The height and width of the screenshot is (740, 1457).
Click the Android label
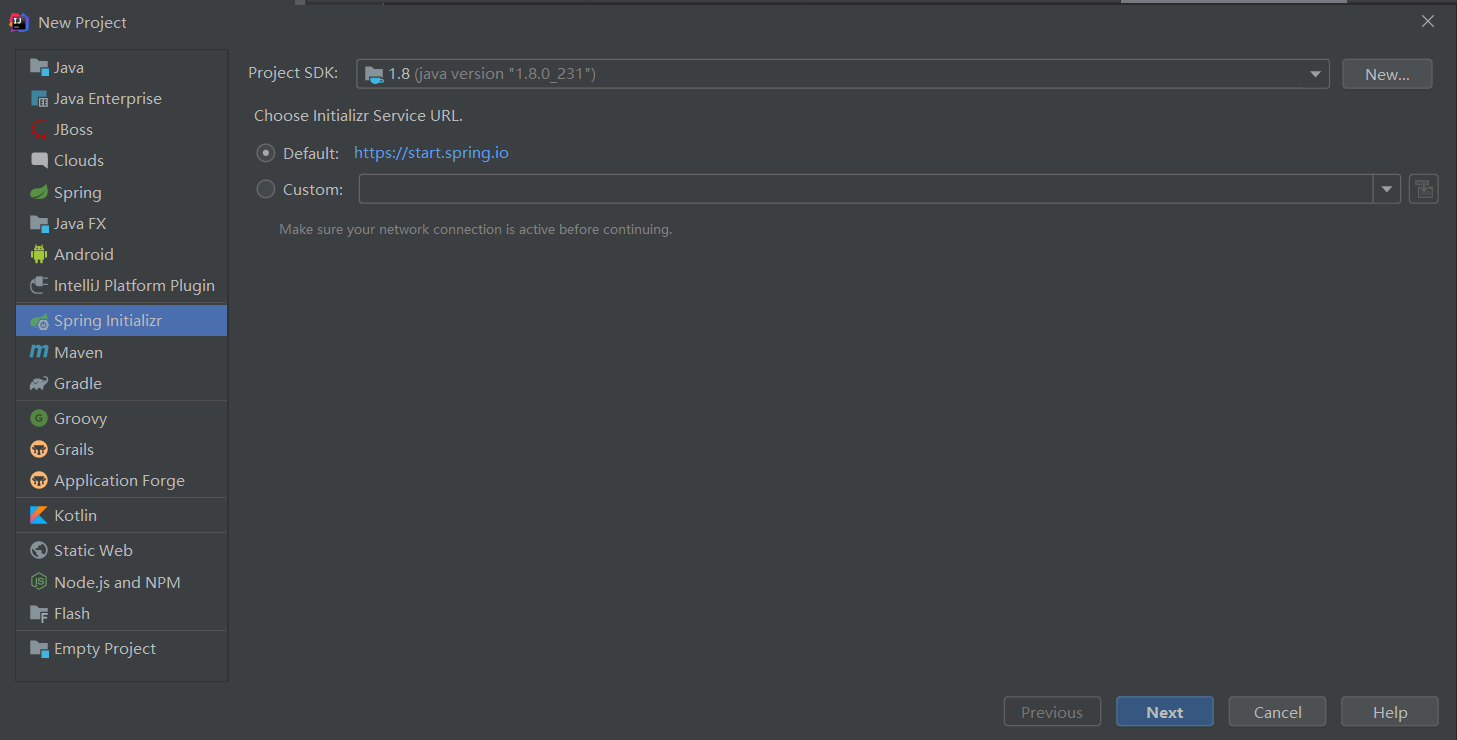click(84, 254)
